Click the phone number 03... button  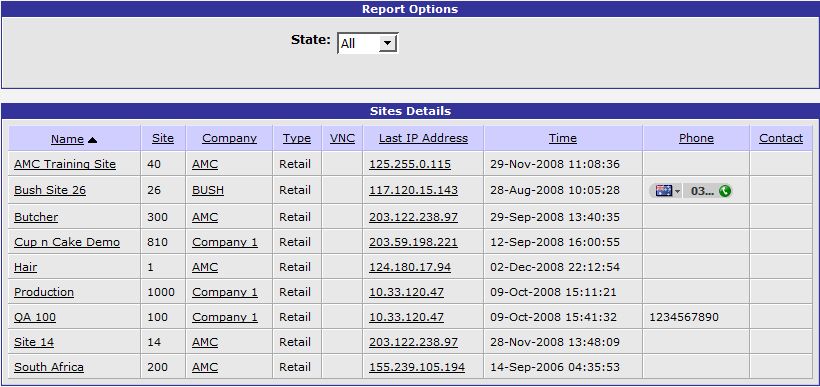[x=702, y=191]
